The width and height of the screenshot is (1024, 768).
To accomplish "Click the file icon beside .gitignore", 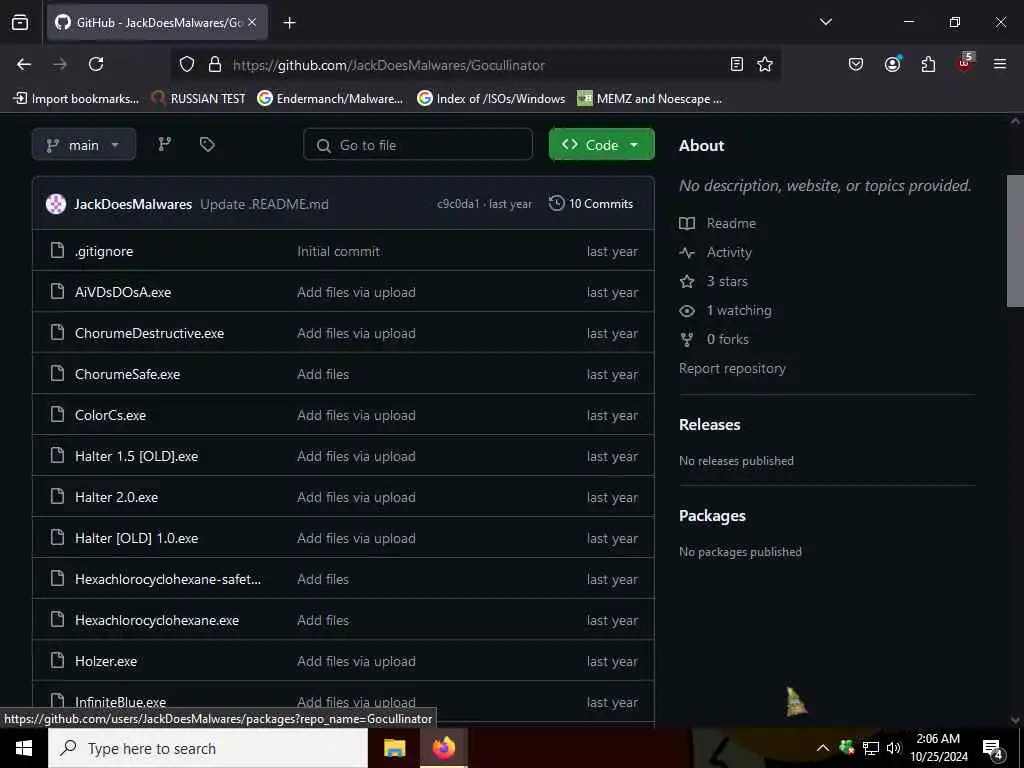I will [x=57, y=250].
